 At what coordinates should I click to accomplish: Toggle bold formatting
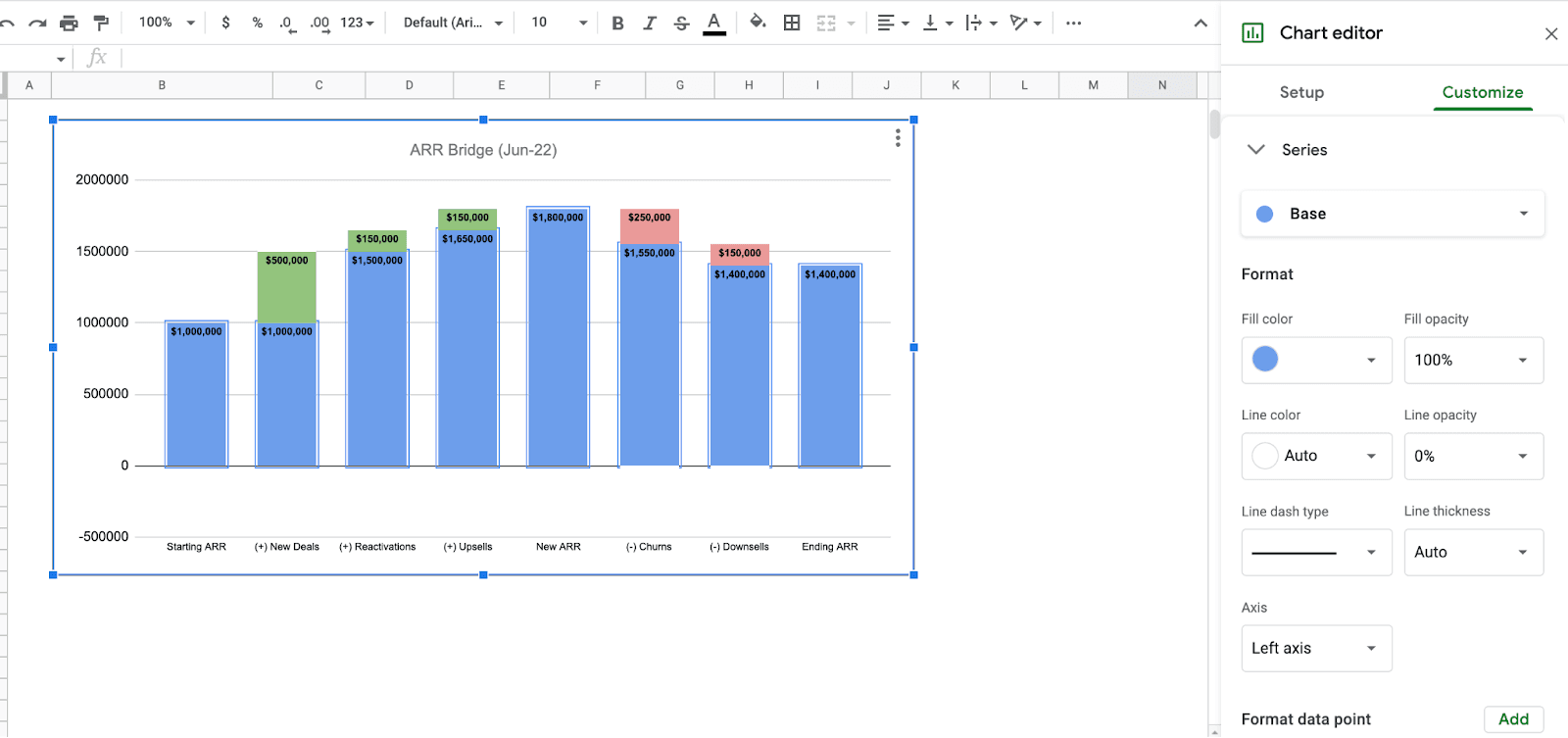tap(617, 23)
